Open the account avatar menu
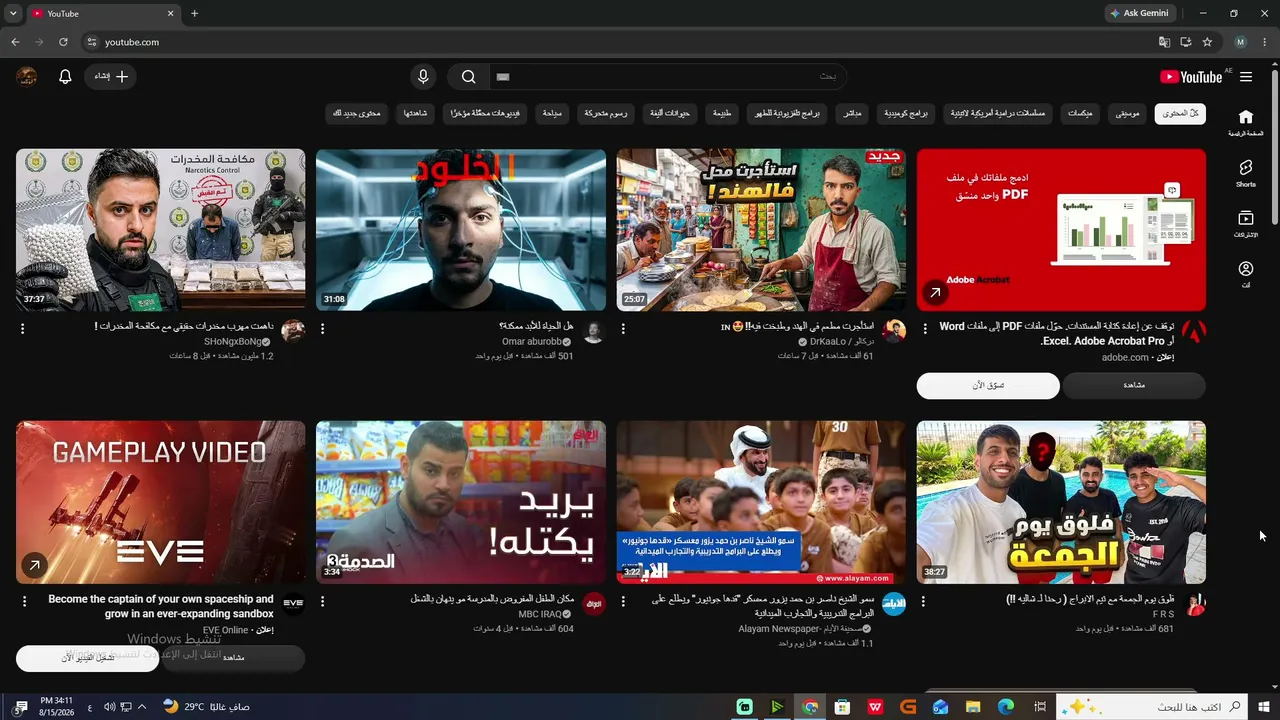This screenshot has height=720, width=1280. pos(27,77)
